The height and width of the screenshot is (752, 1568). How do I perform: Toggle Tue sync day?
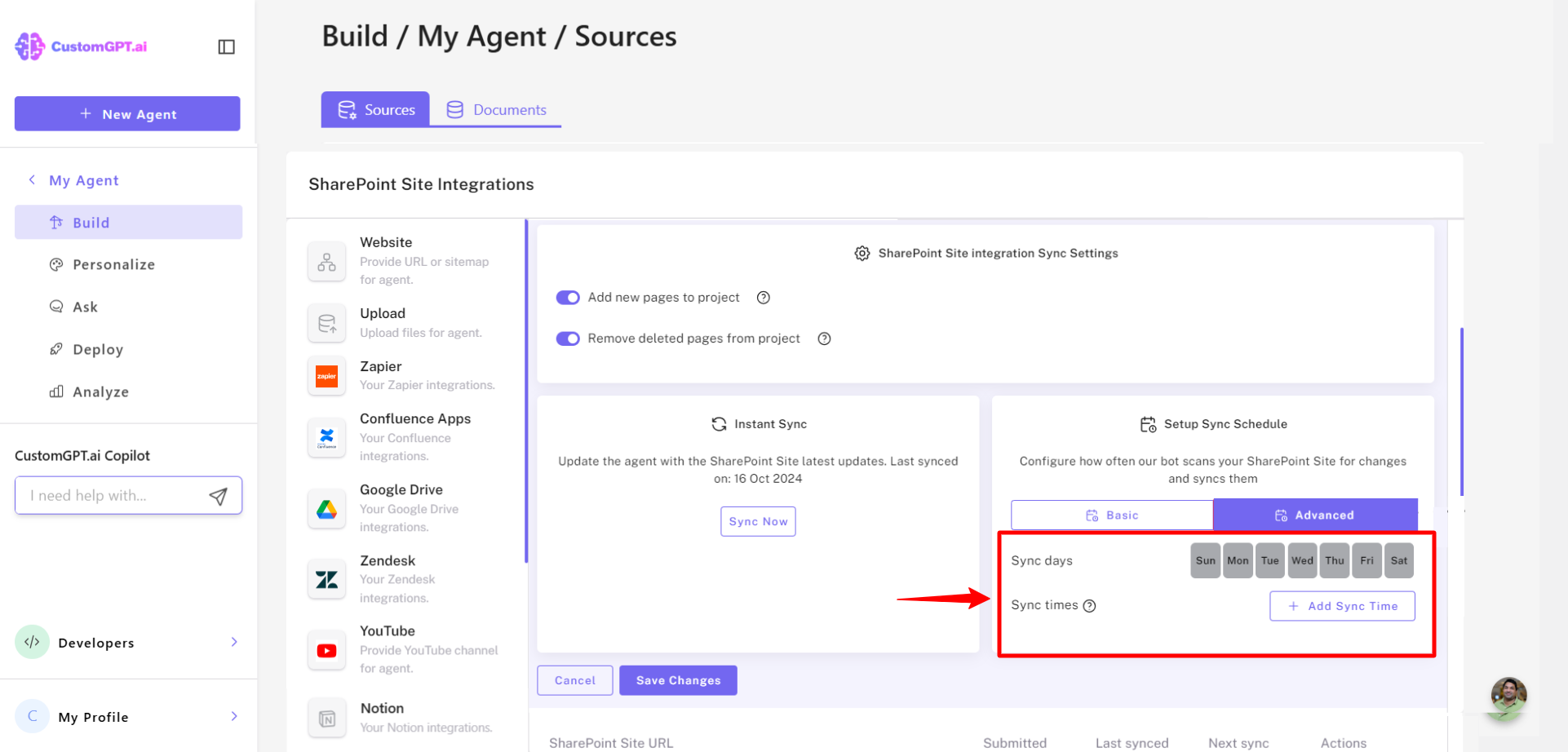point(1270,560)
